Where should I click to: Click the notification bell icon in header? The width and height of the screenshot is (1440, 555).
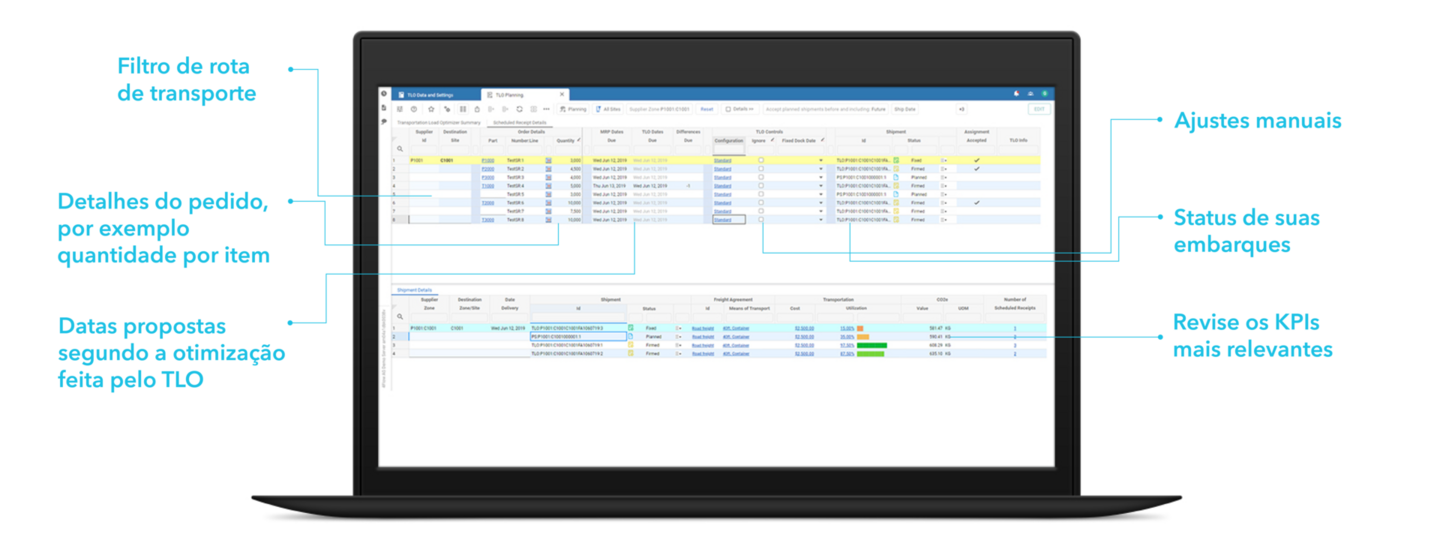(x=1016, y=93)
